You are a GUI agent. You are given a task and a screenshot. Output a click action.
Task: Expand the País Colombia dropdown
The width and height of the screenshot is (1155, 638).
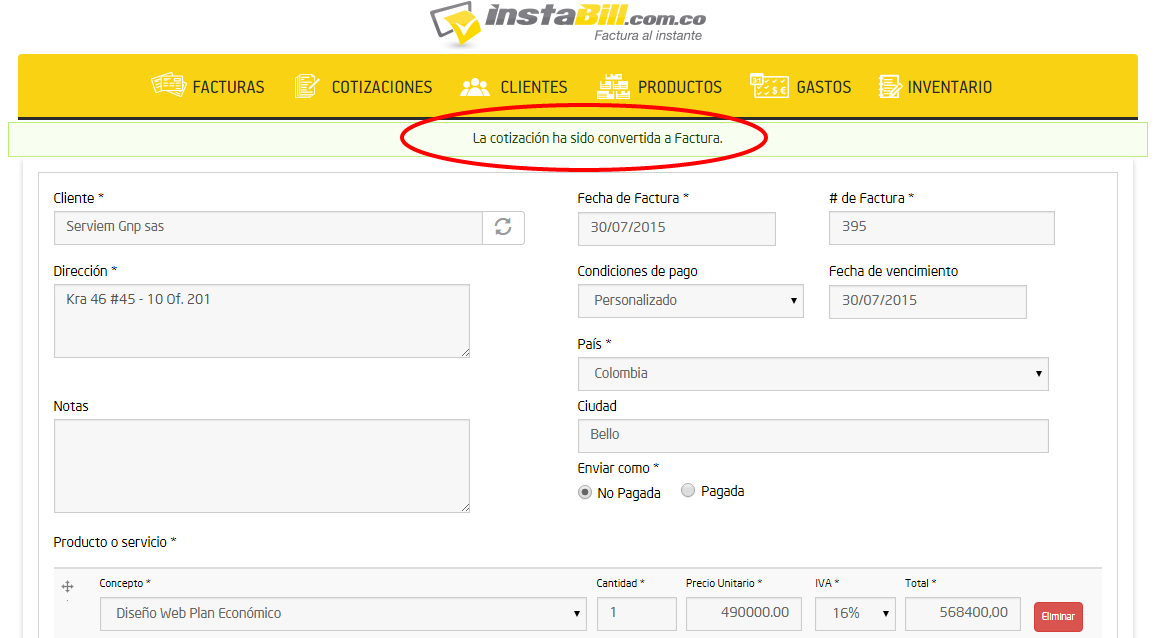(812, 373)
